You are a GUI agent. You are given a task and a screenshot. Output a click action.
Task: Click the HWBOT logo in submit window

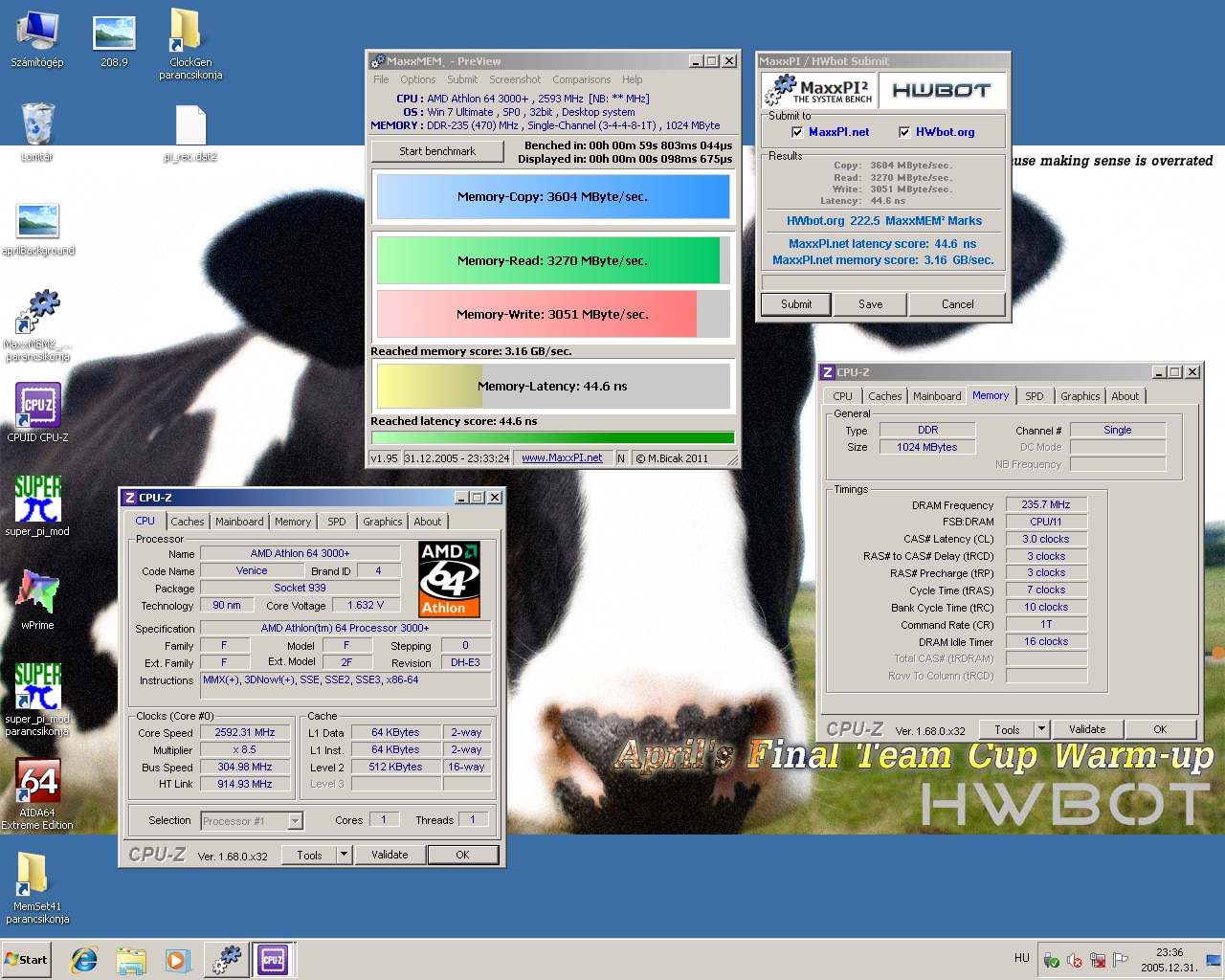[x=942, y=90]
